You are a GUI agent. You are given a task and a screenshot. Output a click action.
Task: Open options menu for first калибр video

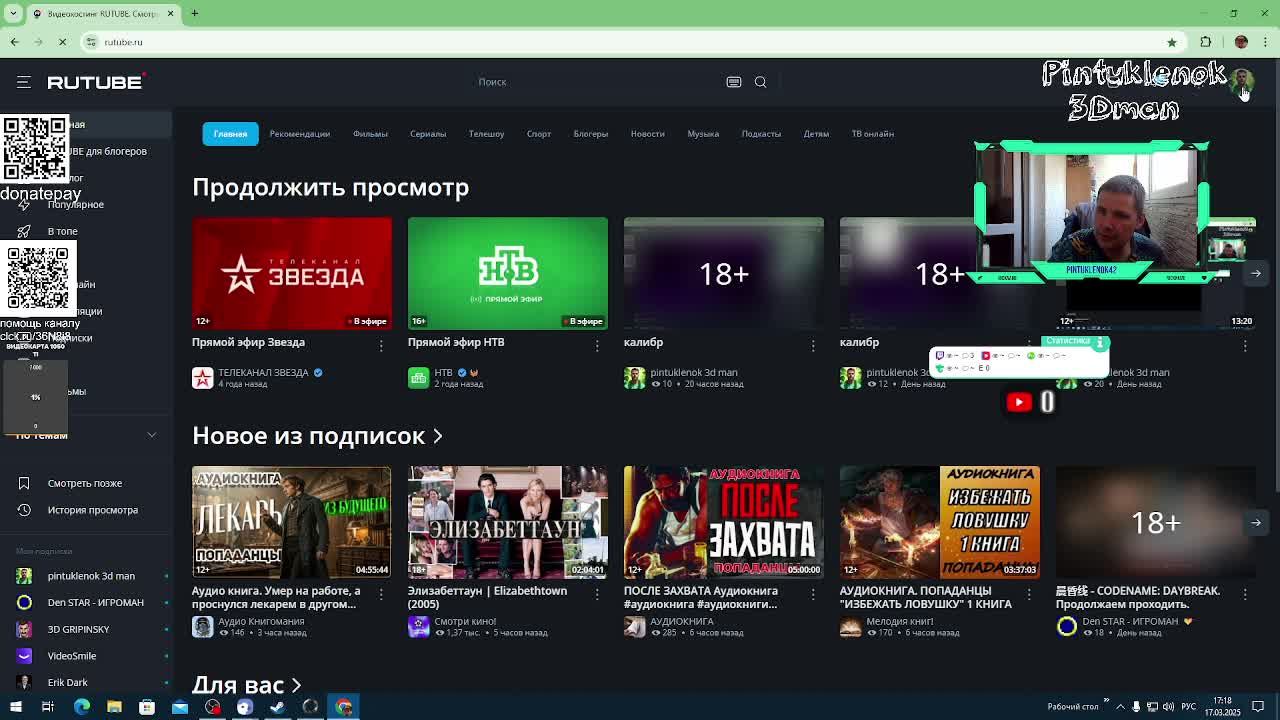(x=813, y=345)
